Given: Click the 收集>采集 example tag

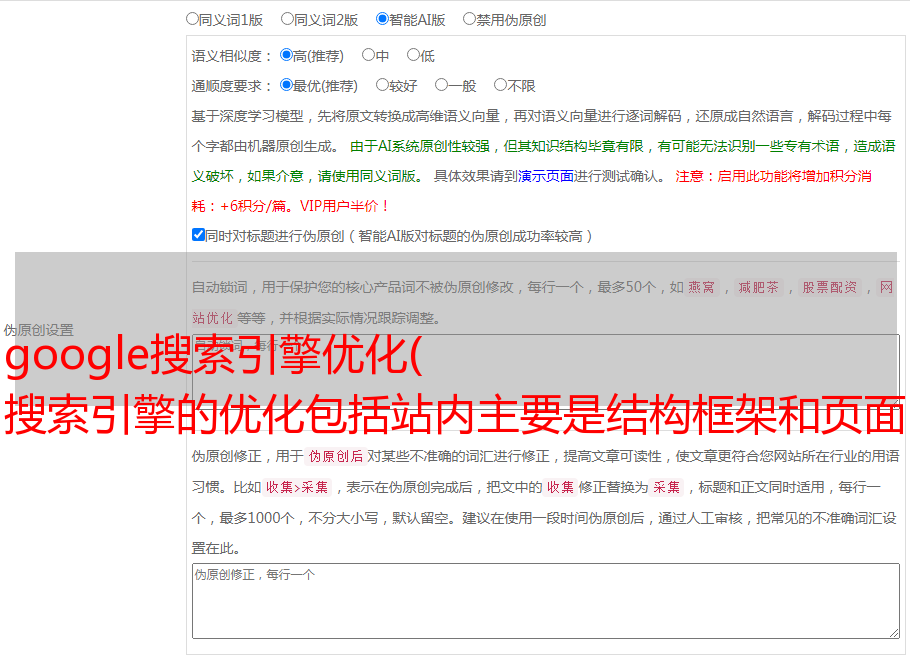Looking at the screenshot, I should click(x=297, y=487).
